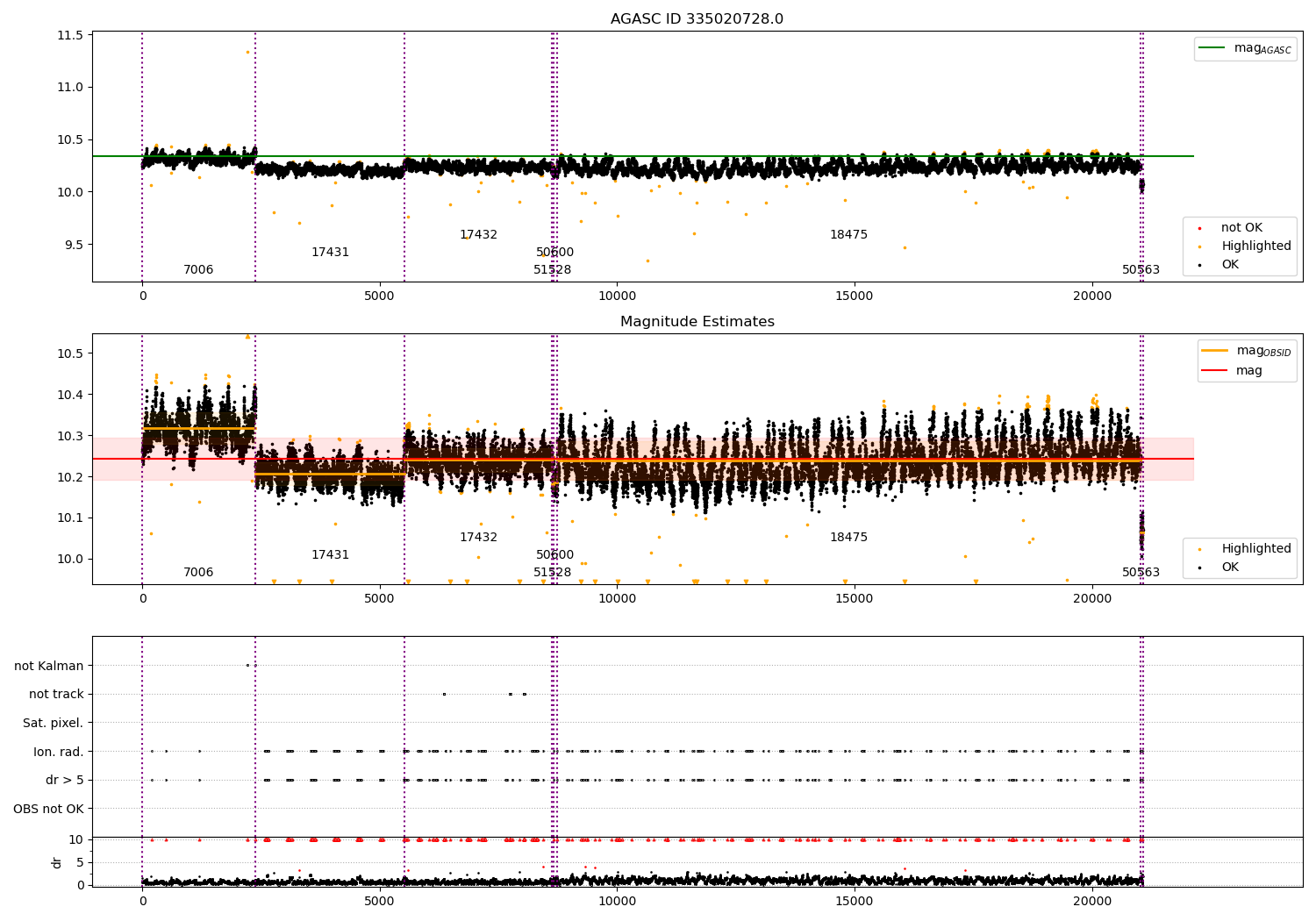Image resolution: width=1316 pixels, height=921 pixels.
Task: Click obsid label 17431 in Magnitude Estimates plot
Action: coord(330,555)
